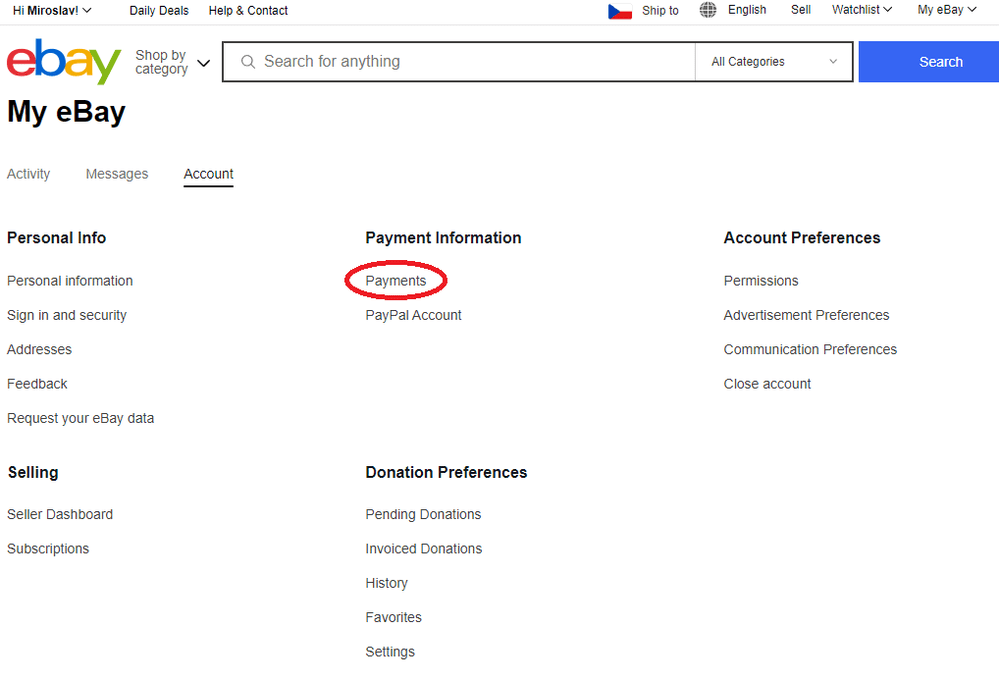Switch to the Messages tab
The image size is (999, 677).
click(117, 174)
